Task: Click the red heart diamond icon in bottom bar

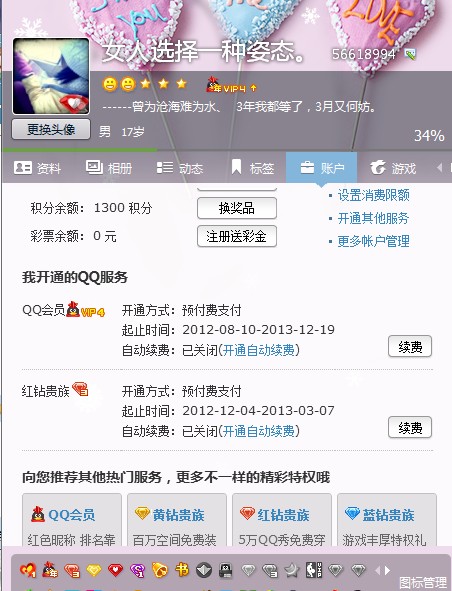Action: tap(115, 570)
